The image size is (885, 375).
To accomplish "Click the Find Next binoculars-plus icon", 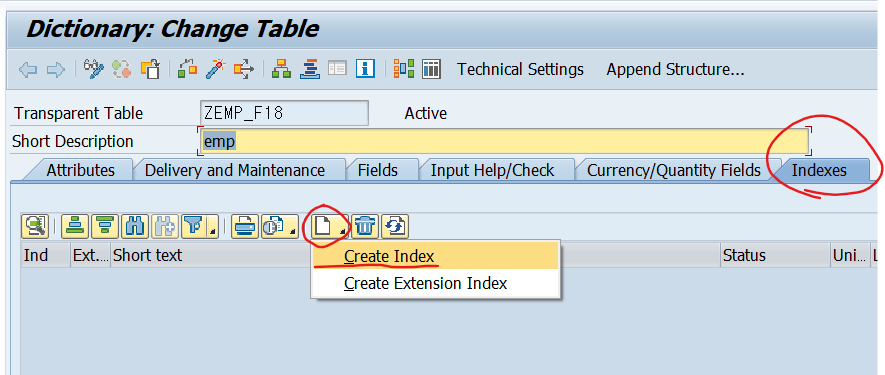I will click(164, 226).
